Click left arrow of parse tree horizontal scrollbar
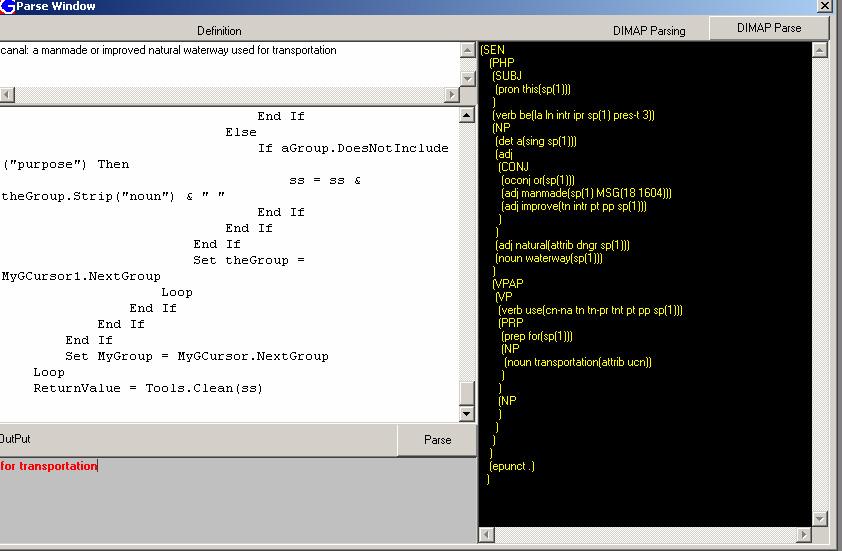This screenshot has width=842, height=551. [x=486, y=534]
